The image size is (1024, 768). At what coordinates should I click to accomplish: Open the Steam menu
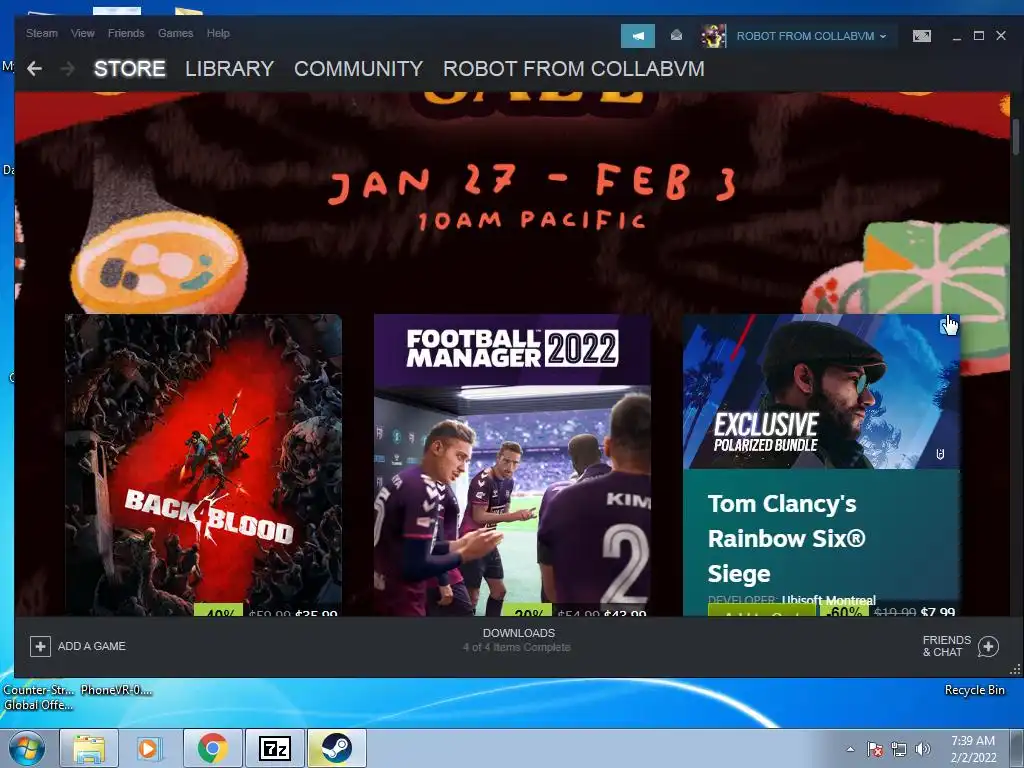click(x=42, y=33)
